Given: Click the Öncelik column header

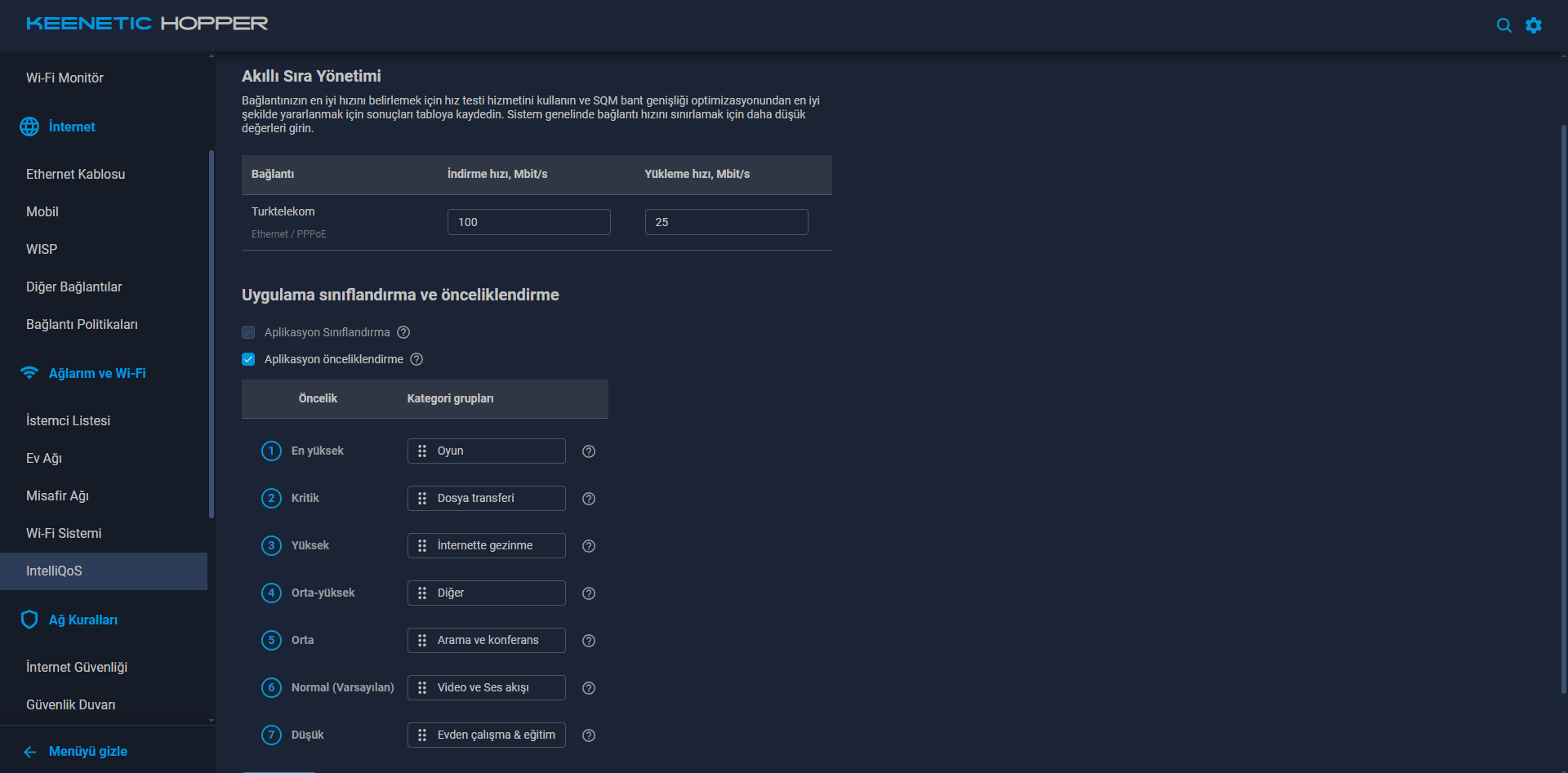Looking at the screenshot, I should click(318, 399).
